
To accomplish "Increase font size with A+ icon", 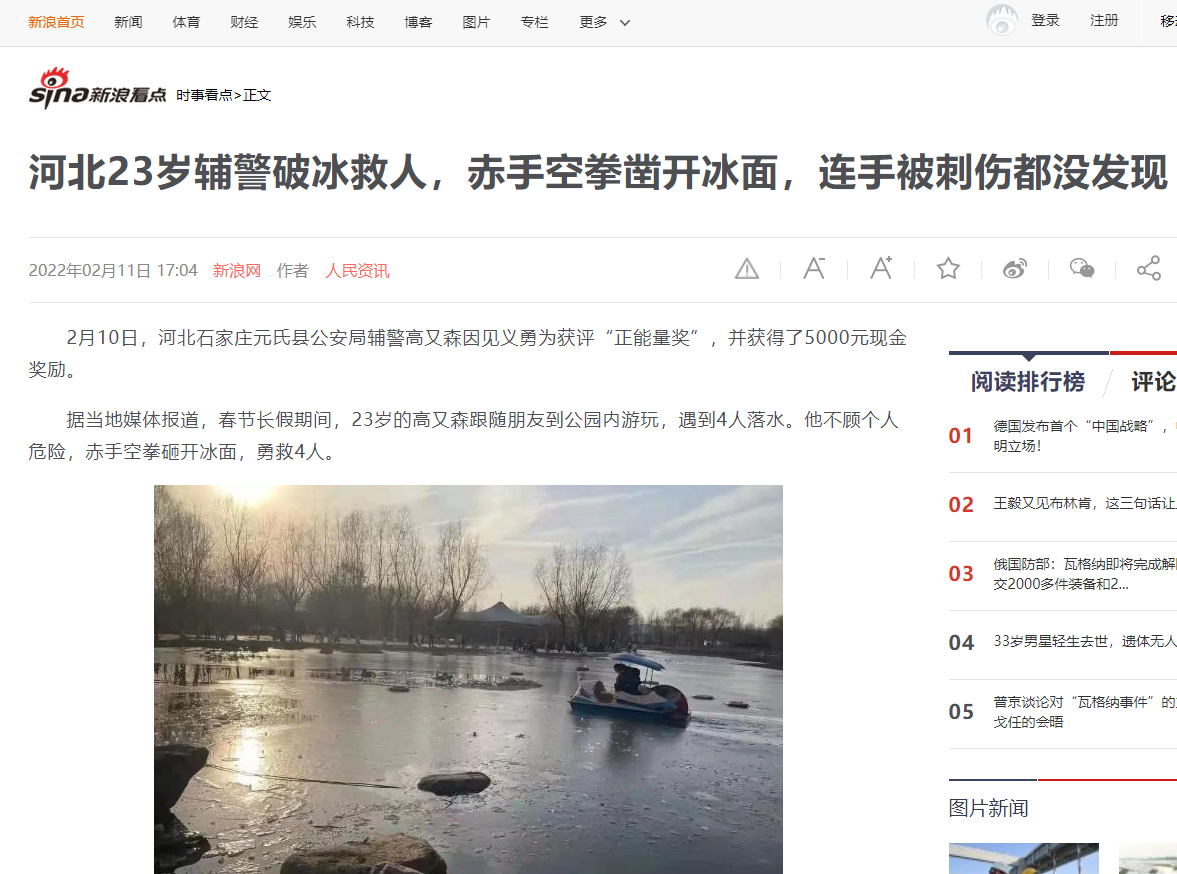I will (881, 268).
